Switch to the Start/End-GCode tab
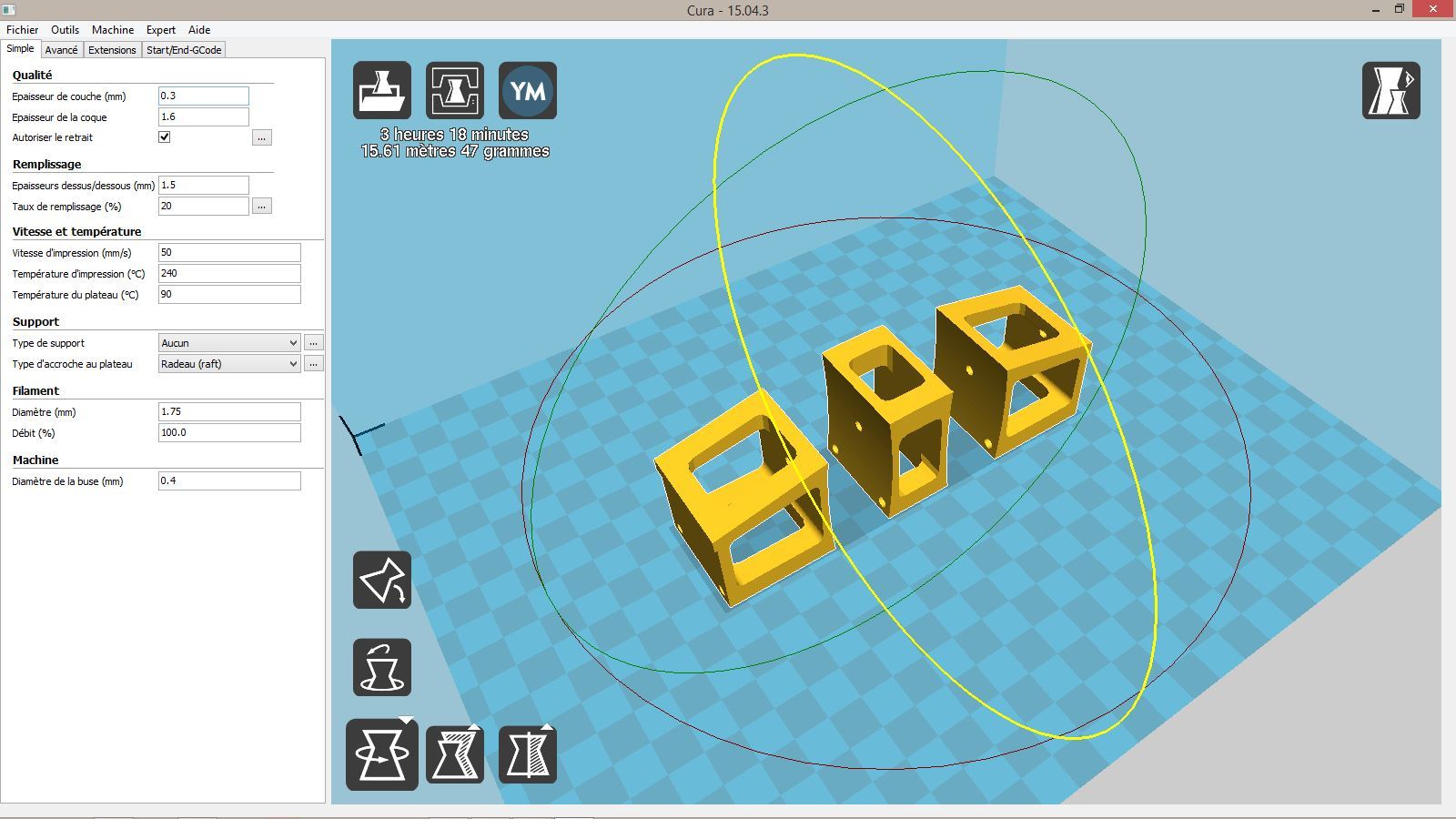 (184, 50)
